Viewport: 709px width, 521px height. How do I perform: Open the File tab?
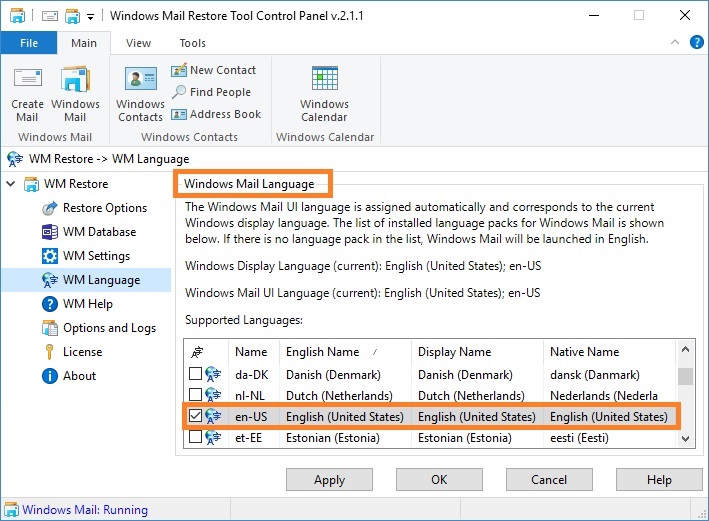tap(29, 43)
